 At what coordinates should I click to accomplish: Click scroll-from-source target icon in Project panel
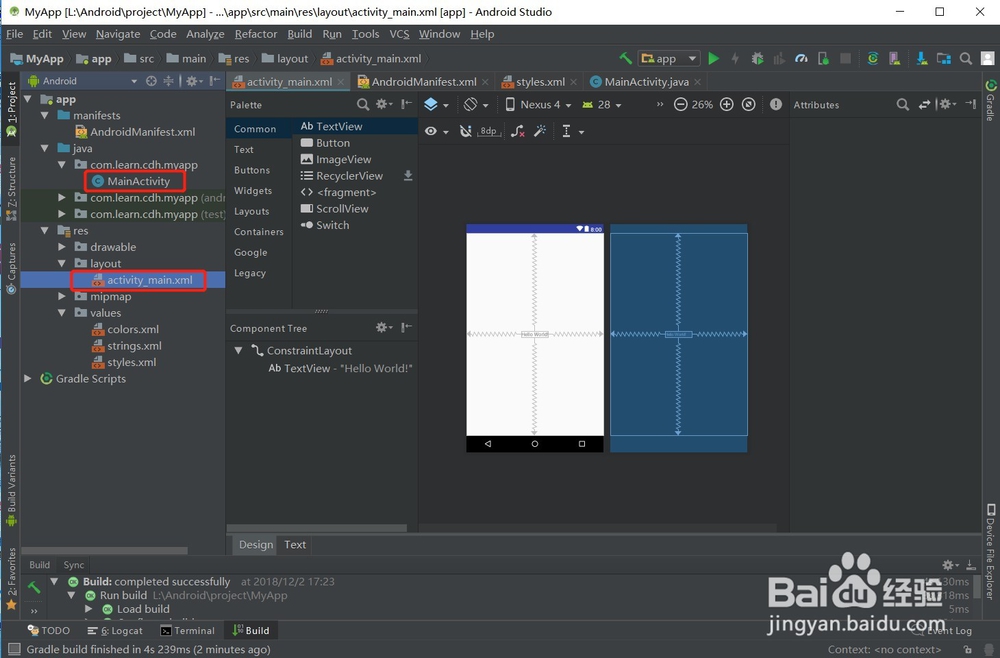pyautogui.click(x=151, y=81)
